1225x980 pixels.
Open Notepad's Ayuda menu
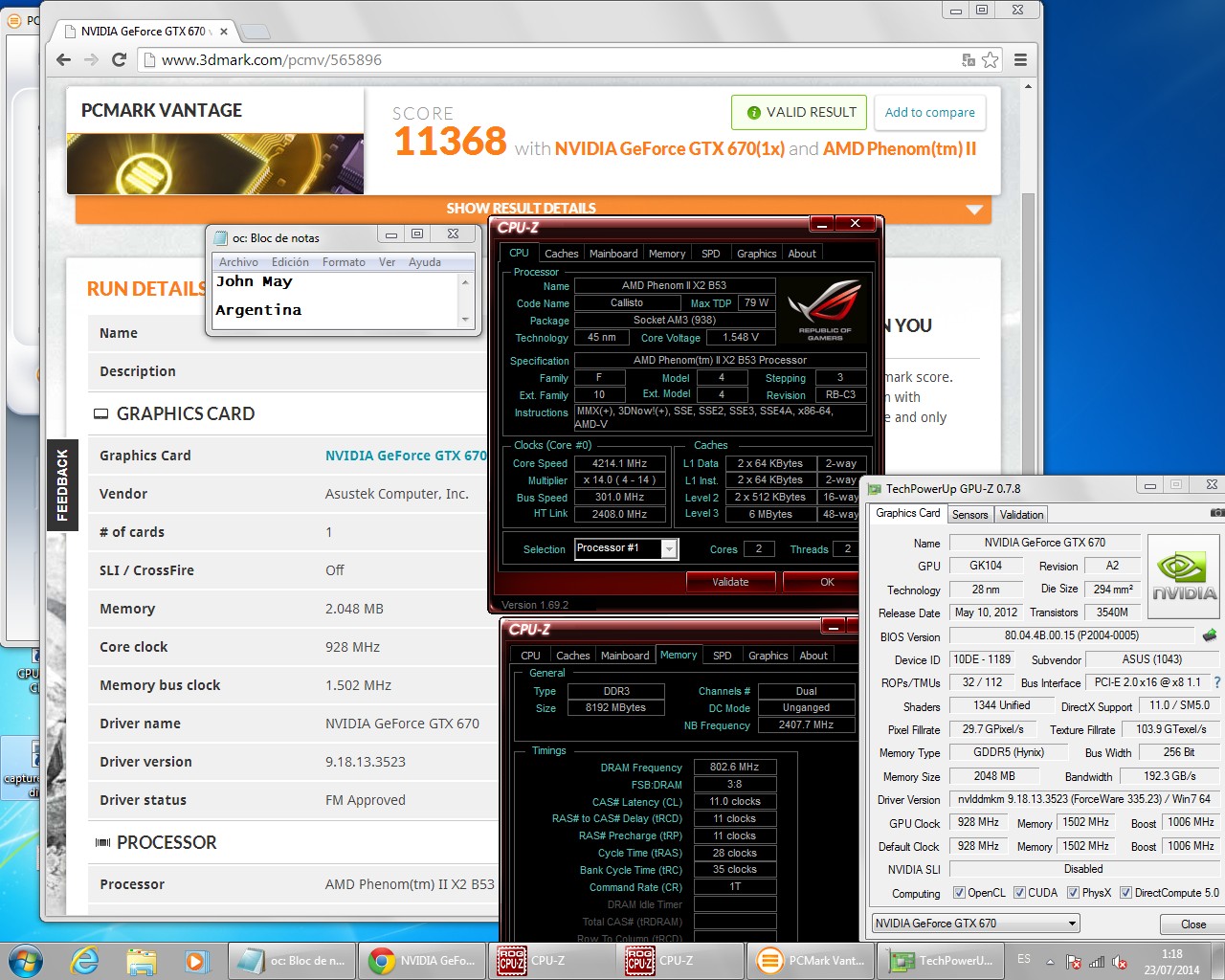(x=425, y=262)
